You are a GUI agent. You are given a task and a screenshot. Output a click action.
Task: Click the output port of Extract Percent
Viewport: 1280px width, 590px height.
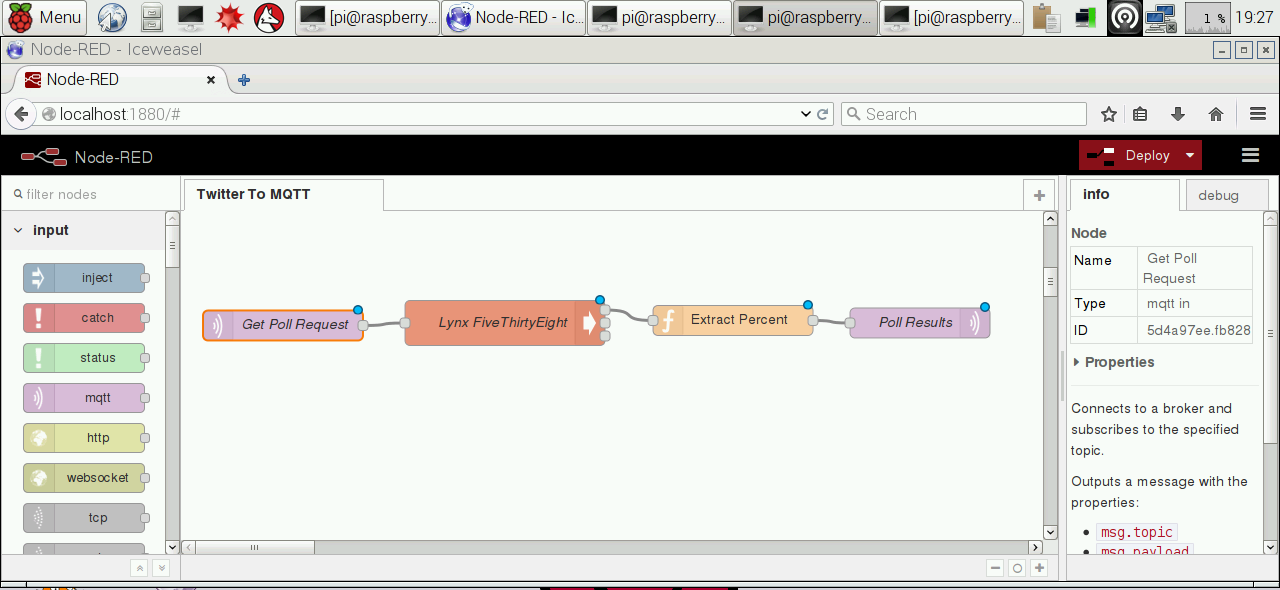tap(813, 320)
